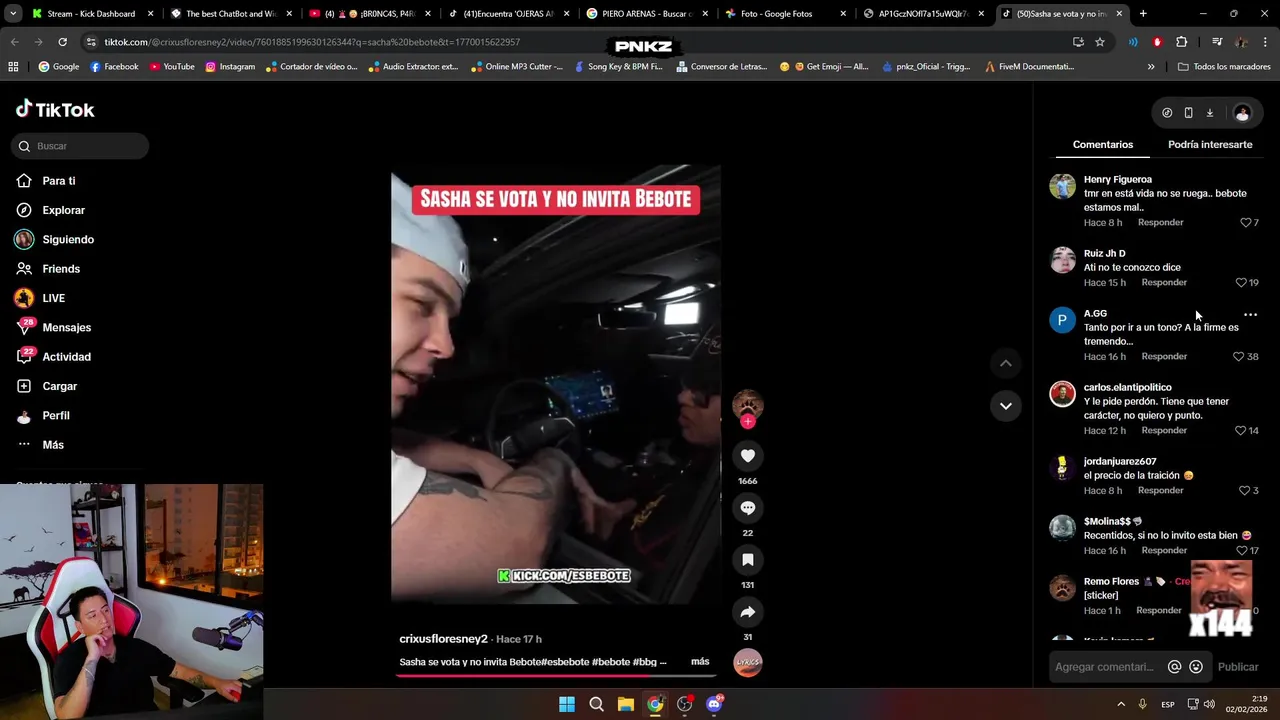Open Todos los marcadores folder

[x=1222, y=67]
